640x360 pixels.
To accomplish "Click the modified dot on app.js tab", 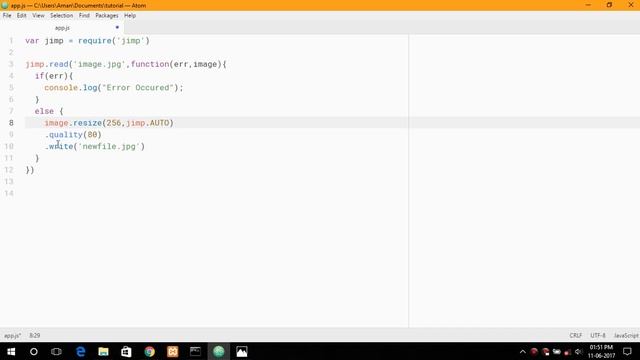I will (117, 27).
